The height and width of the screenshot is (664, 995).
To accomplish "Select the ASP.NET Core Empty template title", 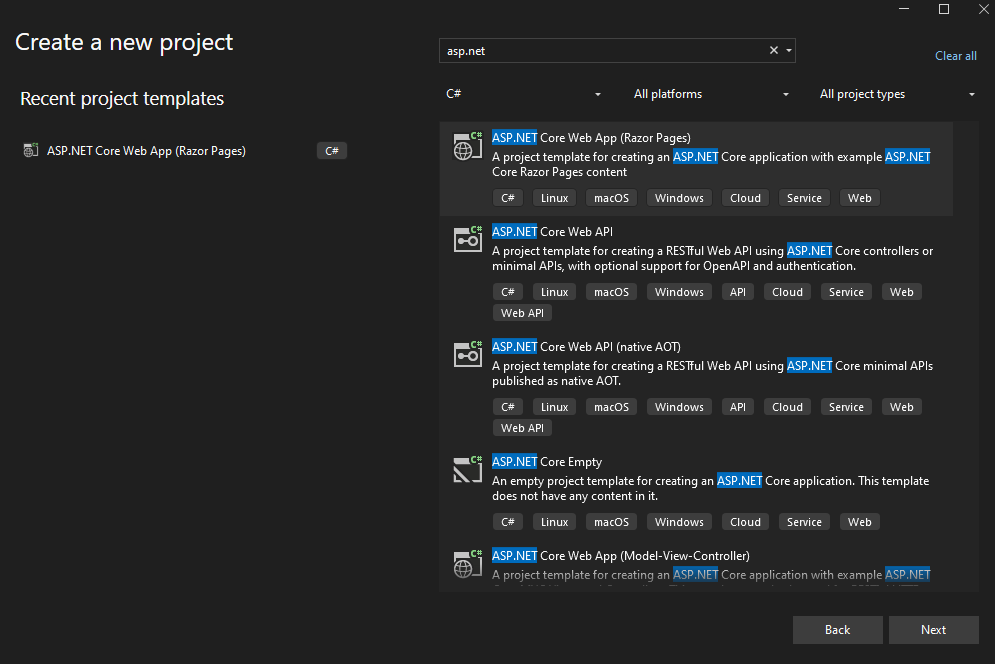I will coord(547,461).
